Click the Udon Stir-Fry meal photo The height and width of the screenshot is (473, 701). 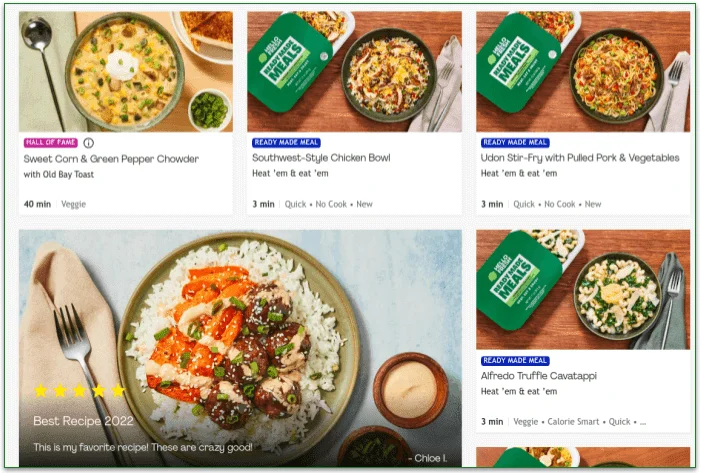click(583, 71)
